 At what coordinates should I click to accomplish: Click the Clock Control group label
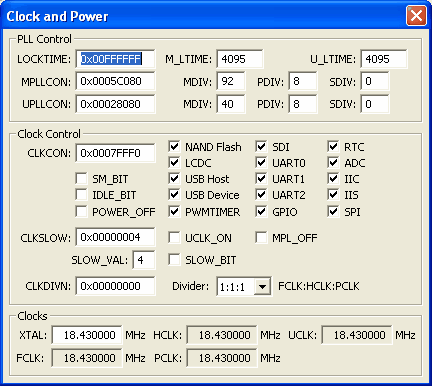[x=49, y=134]
